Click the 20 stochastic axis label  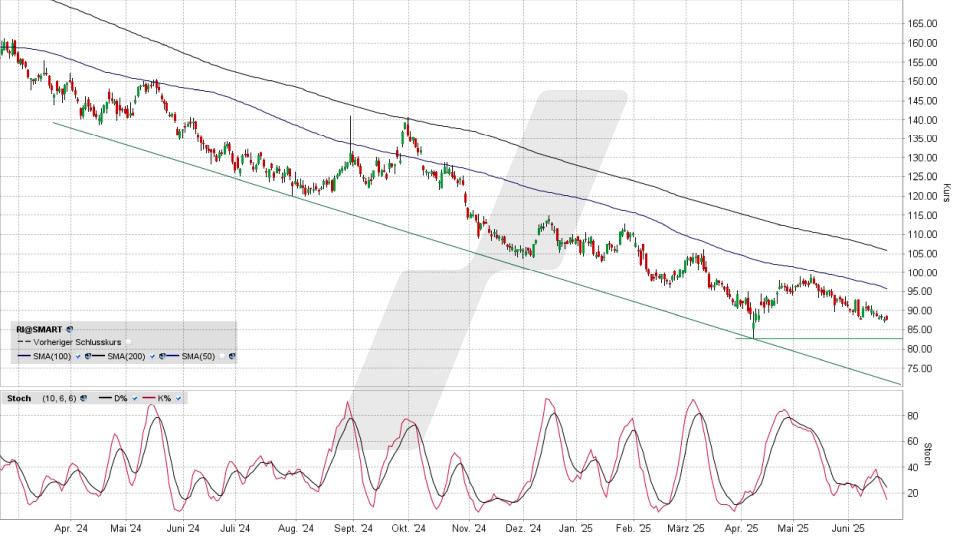[912, 493]
